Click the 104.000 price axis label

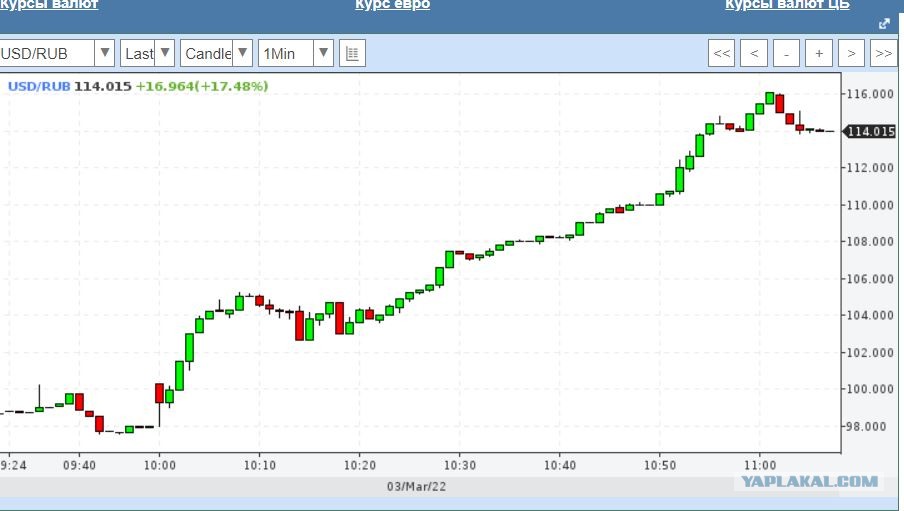[870, 315]
